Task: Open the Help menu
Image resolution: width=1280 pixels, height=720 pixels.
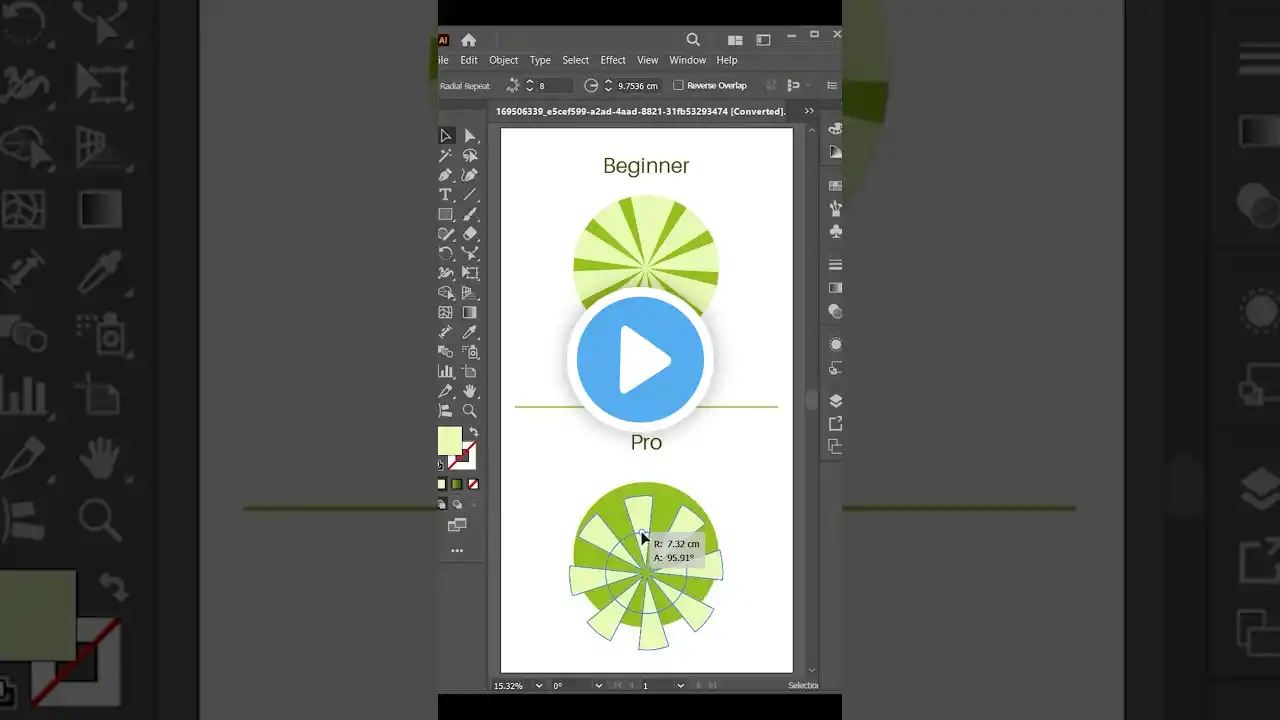Action: click(727, 60)
